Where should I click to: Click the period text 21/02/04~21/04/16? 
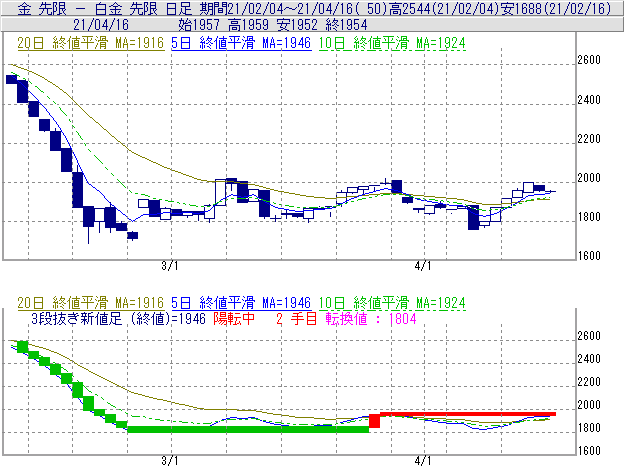290,8
